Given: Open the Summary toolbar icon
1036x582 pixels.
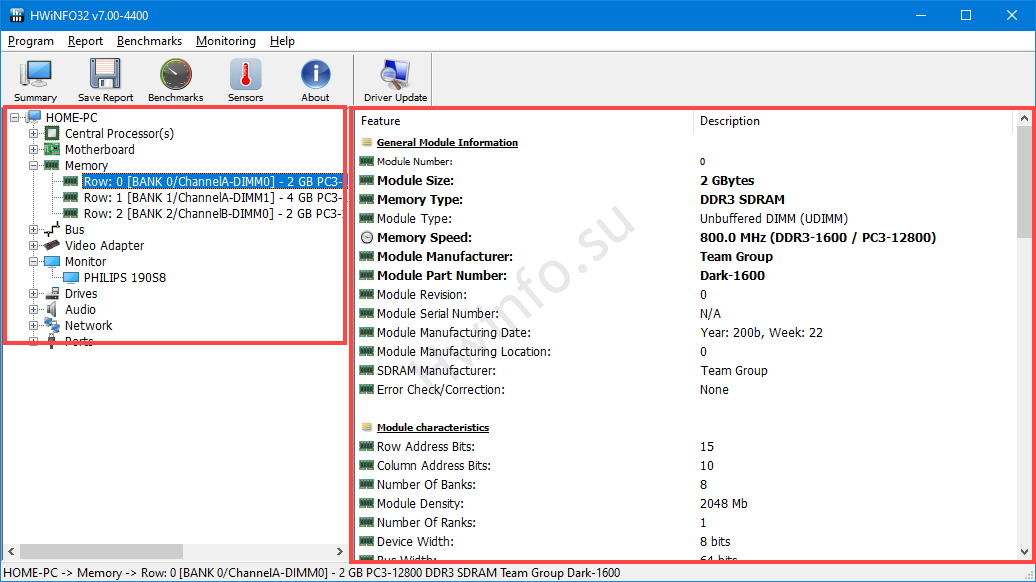Looking at the screenshot, I should (x=36, y=80).
